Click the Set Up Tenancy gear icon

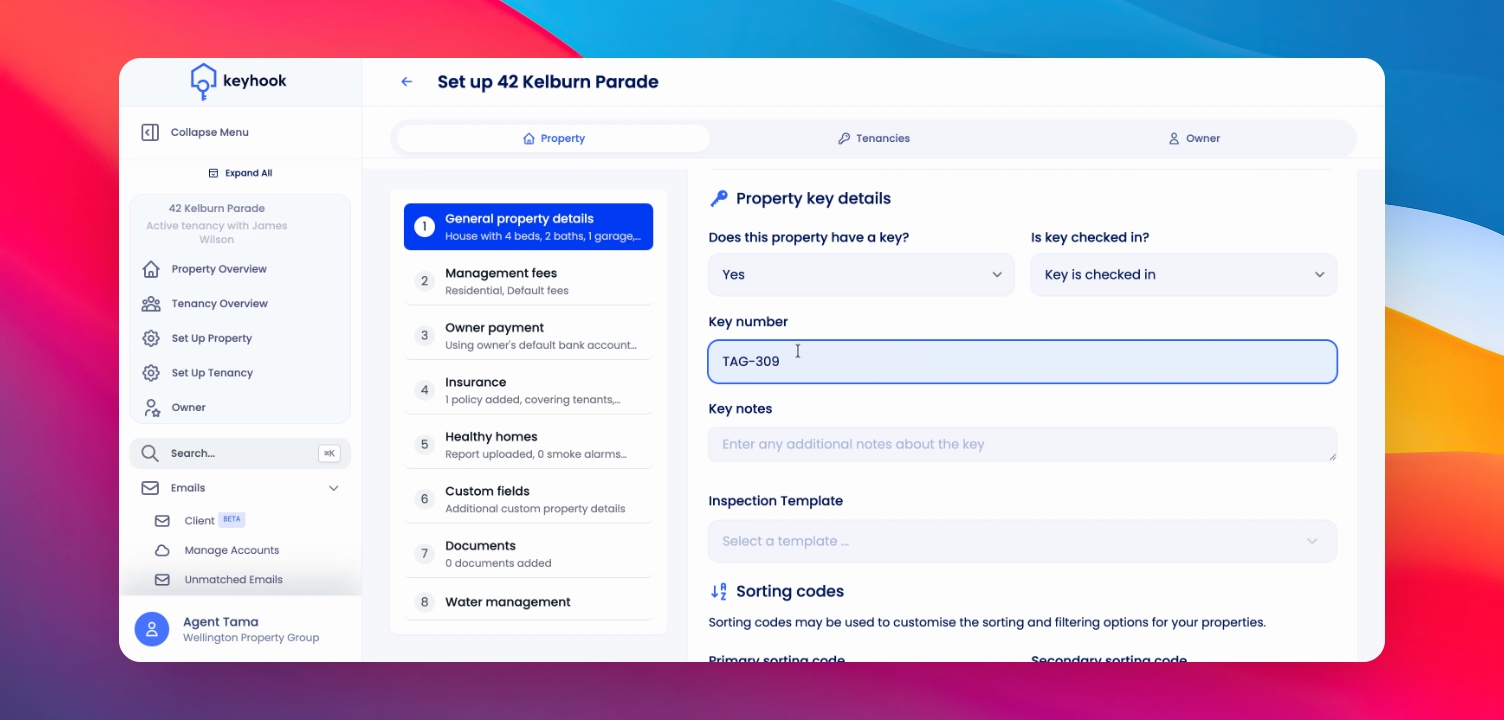point(151,373)
